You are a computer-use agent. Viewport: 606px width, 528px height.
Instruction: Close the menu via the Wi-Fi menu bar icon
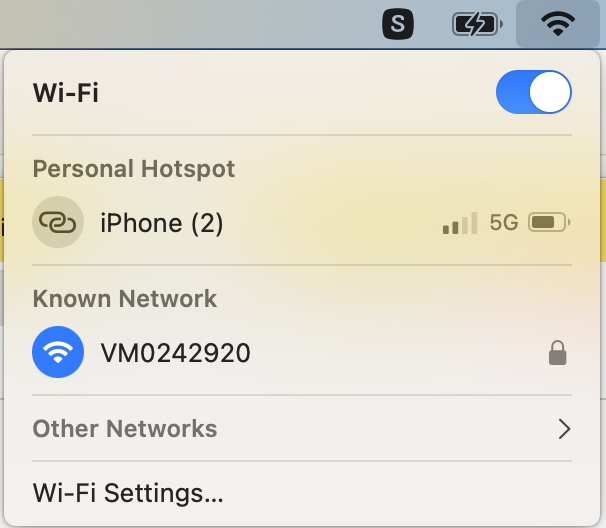pos(558,24)
